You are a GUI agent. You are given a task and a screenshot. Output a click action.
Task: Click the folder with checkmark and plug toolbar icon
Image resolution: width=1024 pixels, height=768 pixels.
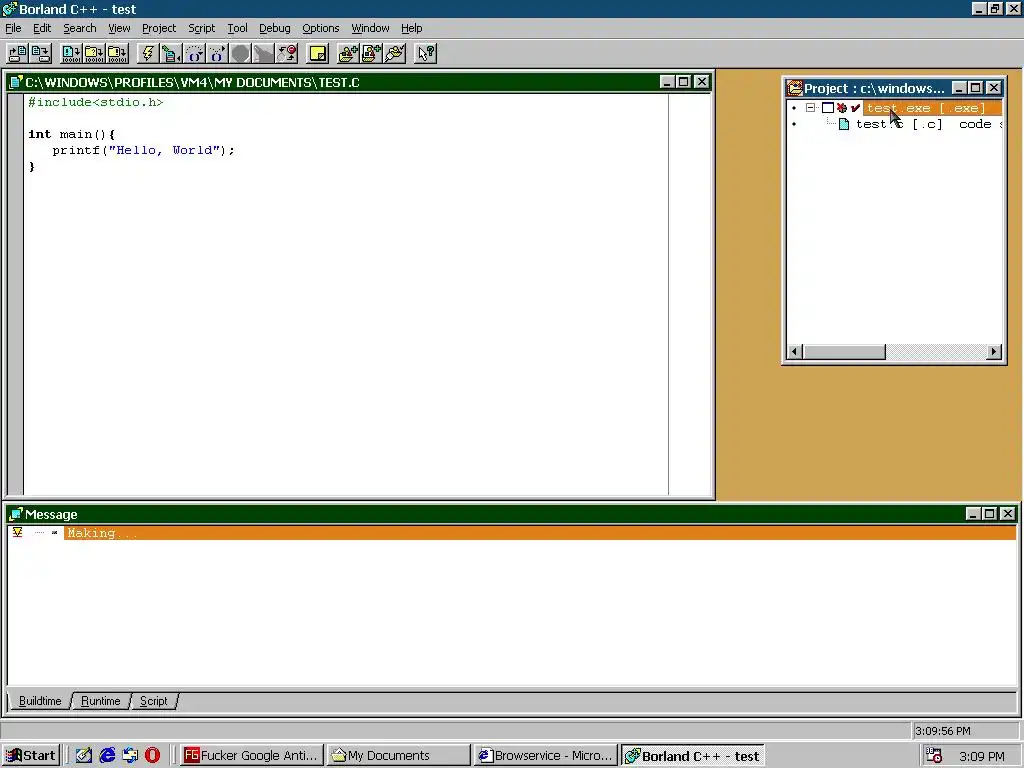click(x=394, y=54)
